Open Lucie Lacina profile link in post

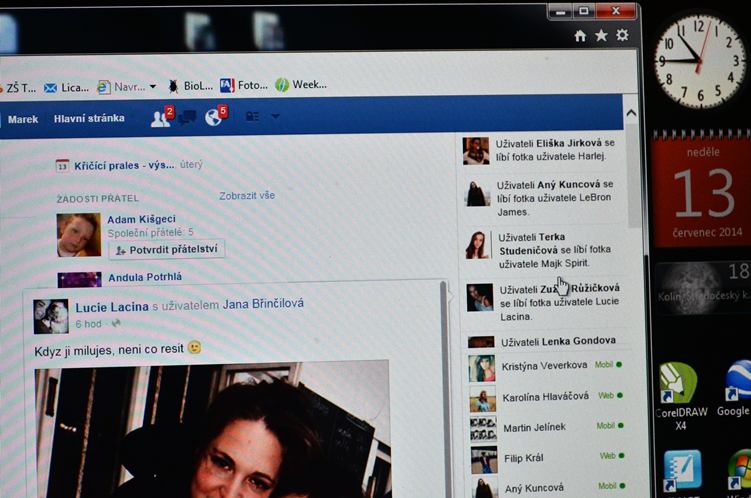[x=112, y=307]
